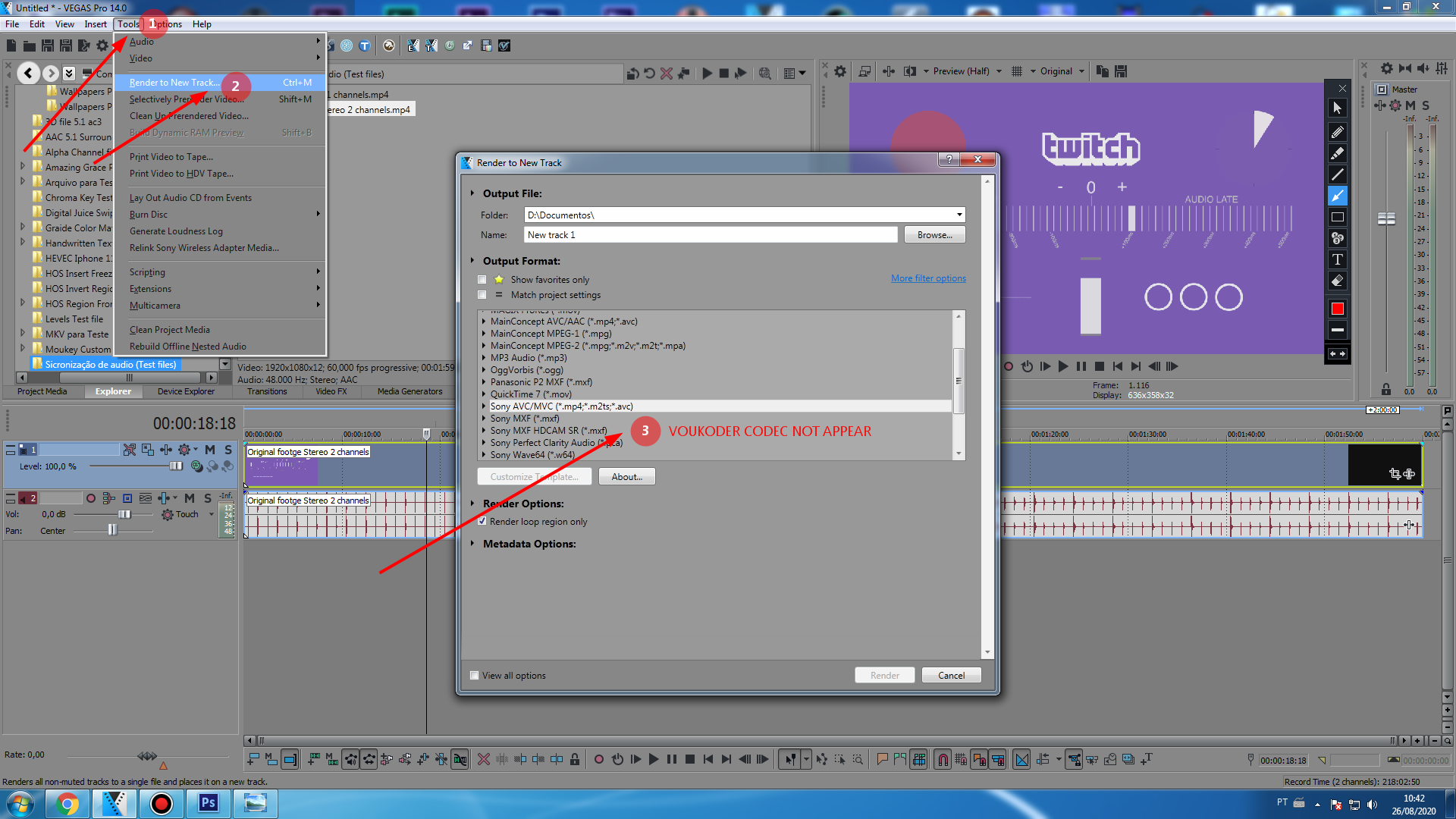The width and height of the screenshot is (1456, 819).
Task: Switch to the Transitions tab
Action: pos(267,391)
